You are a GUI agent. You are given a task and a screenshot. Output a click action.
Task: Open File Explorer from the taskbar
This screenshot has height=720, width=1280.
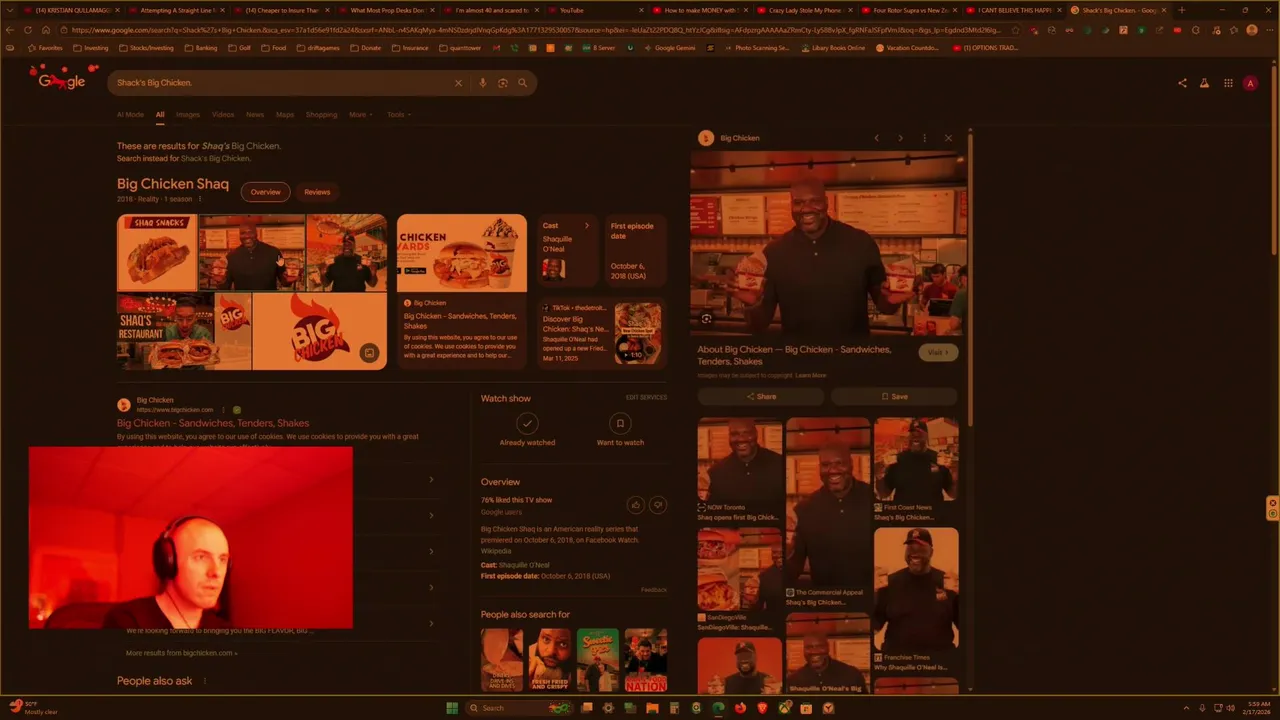coord(652,708)
